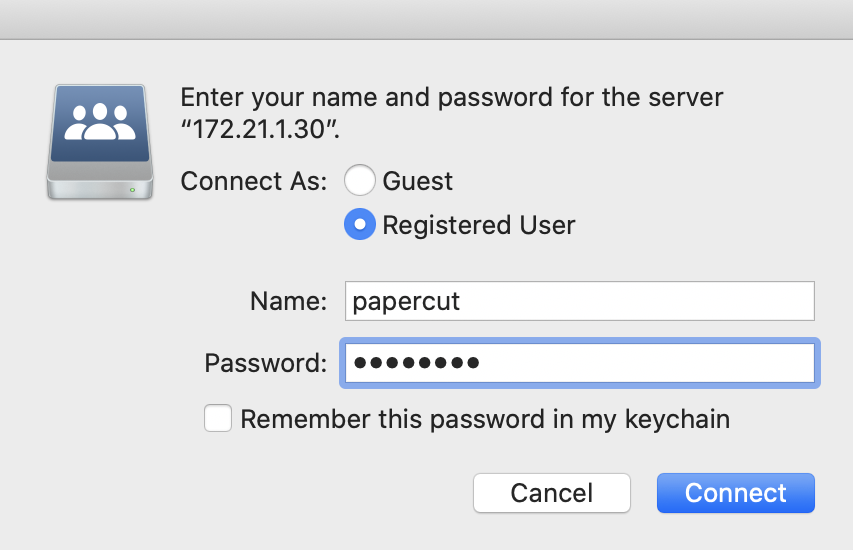The image size is (853, 550).
Task: Click the "Password:" field label
Action: tap(265, 363)
